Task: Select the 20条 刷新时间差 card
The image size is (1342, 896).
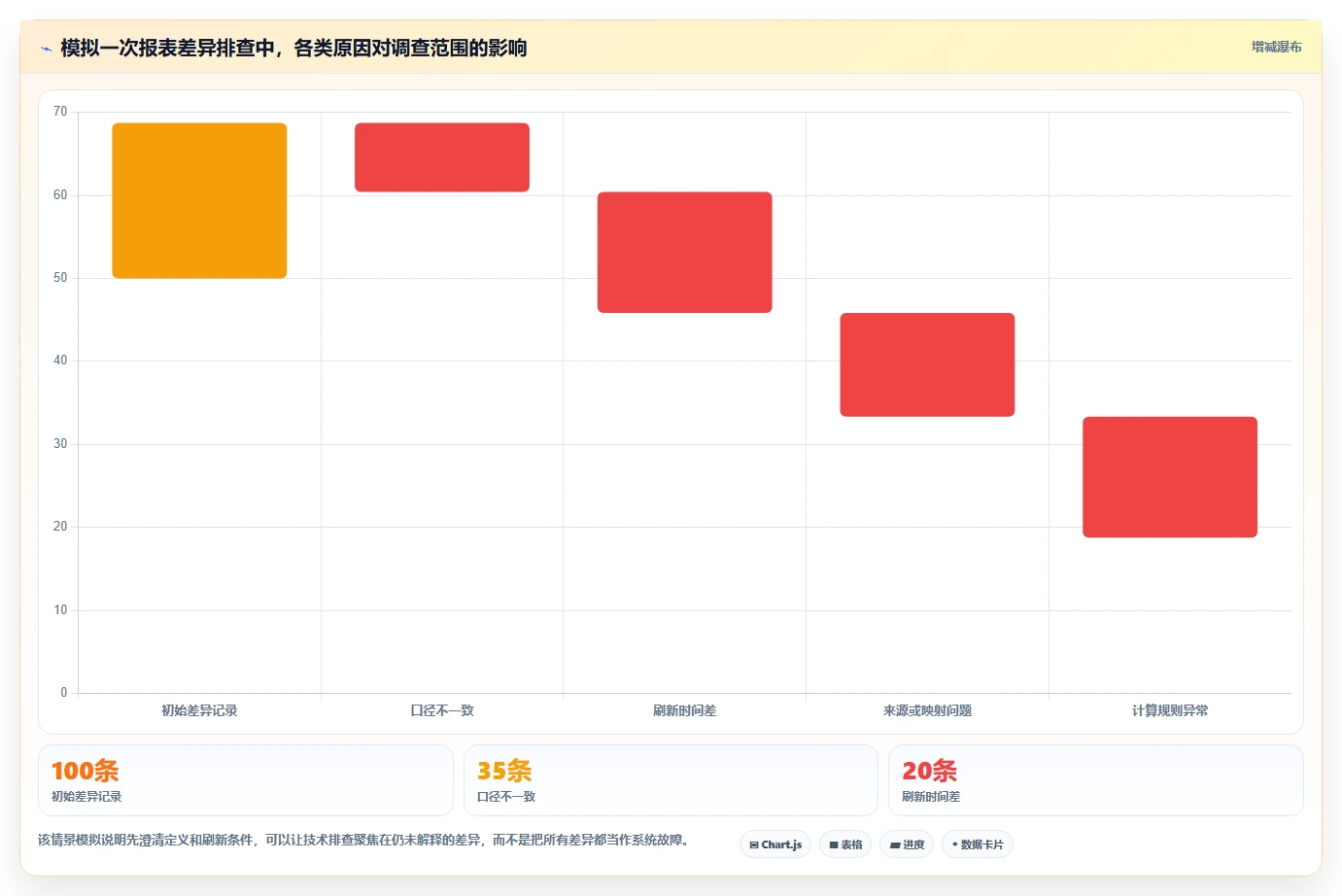Action: (1096, 780)
